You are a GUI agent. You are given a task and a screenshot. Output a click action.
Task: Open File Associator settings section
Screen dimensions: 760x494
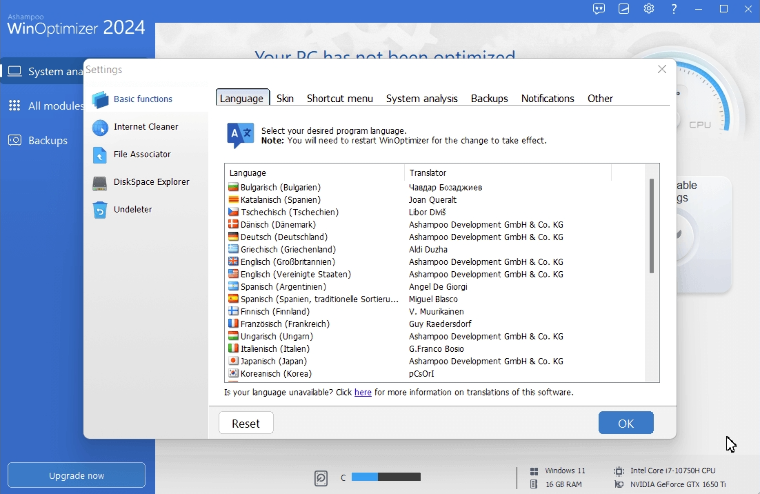coord(141,154)
